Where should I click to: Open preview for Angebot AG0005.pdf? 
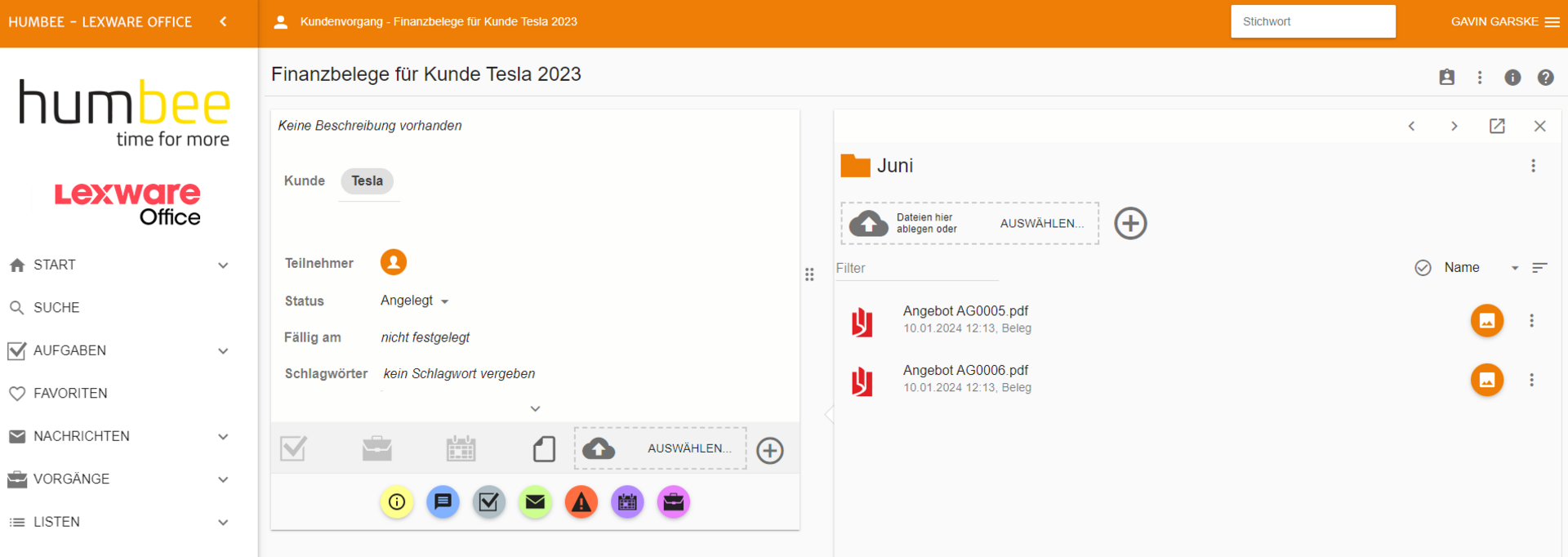[x=1486, y=321]
